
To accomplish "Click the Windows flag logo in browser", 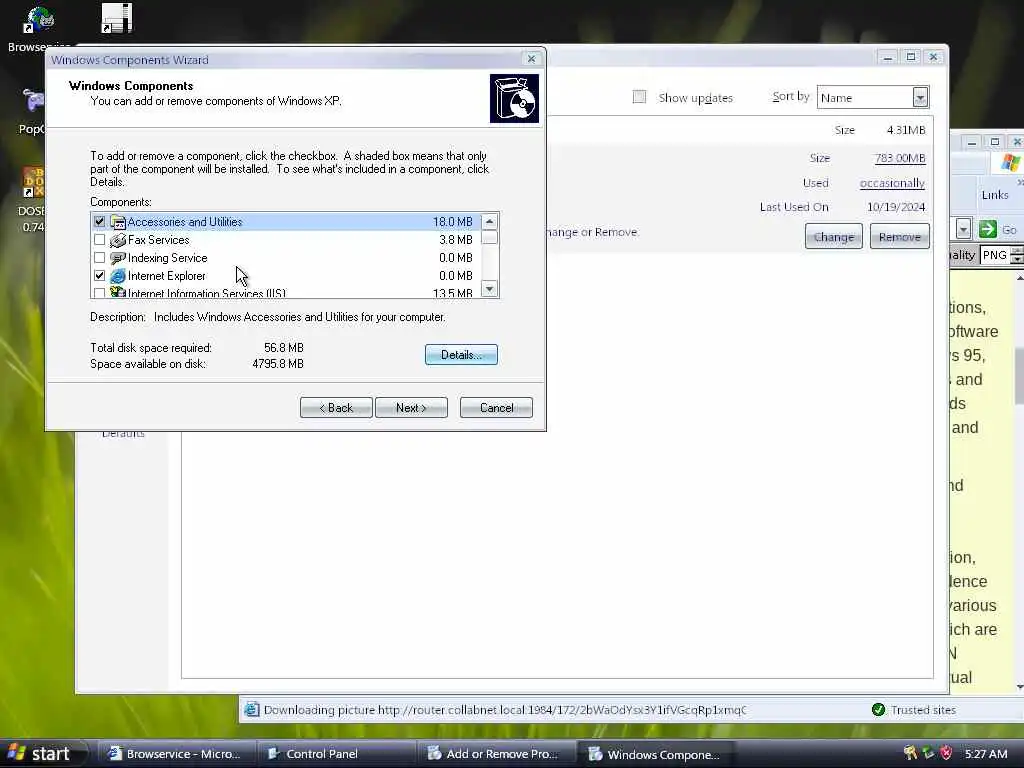I will tap(1010, 162).
